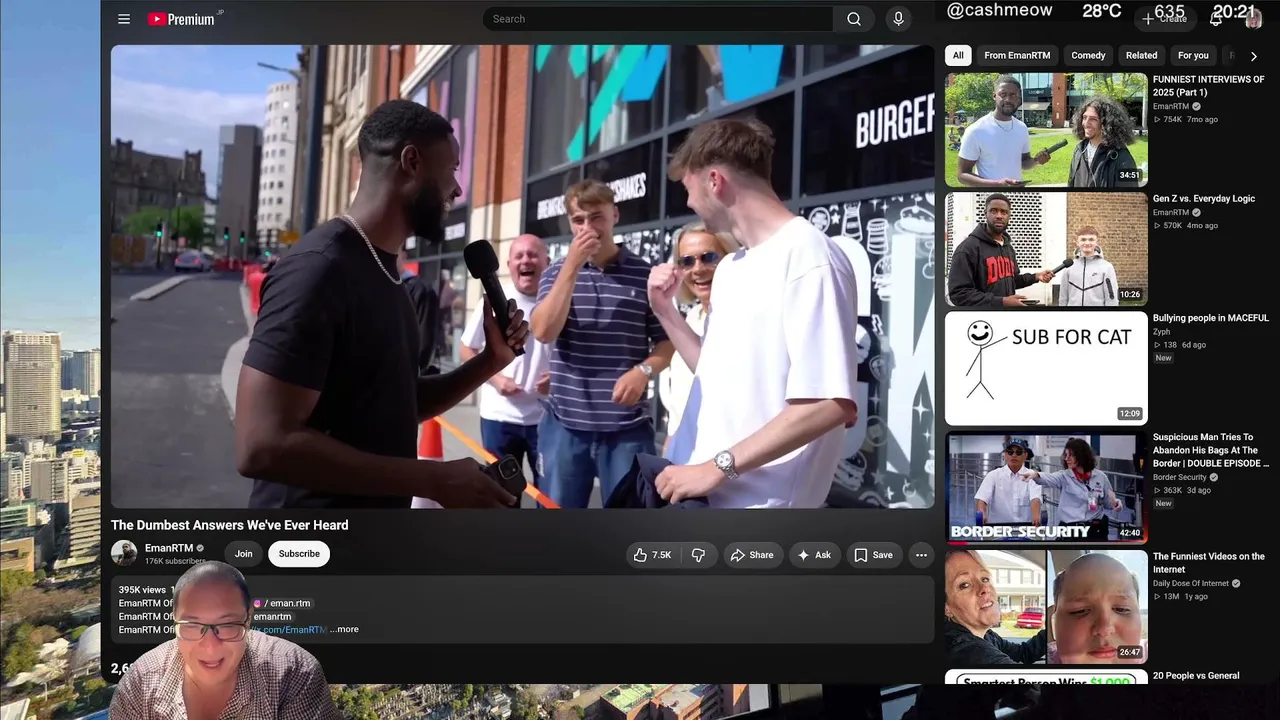Image resolution: width=1280 pixels, height=720 pixels.
Task: Open the SUB FOR CAT thumbnail
Action: (1046, 368)
